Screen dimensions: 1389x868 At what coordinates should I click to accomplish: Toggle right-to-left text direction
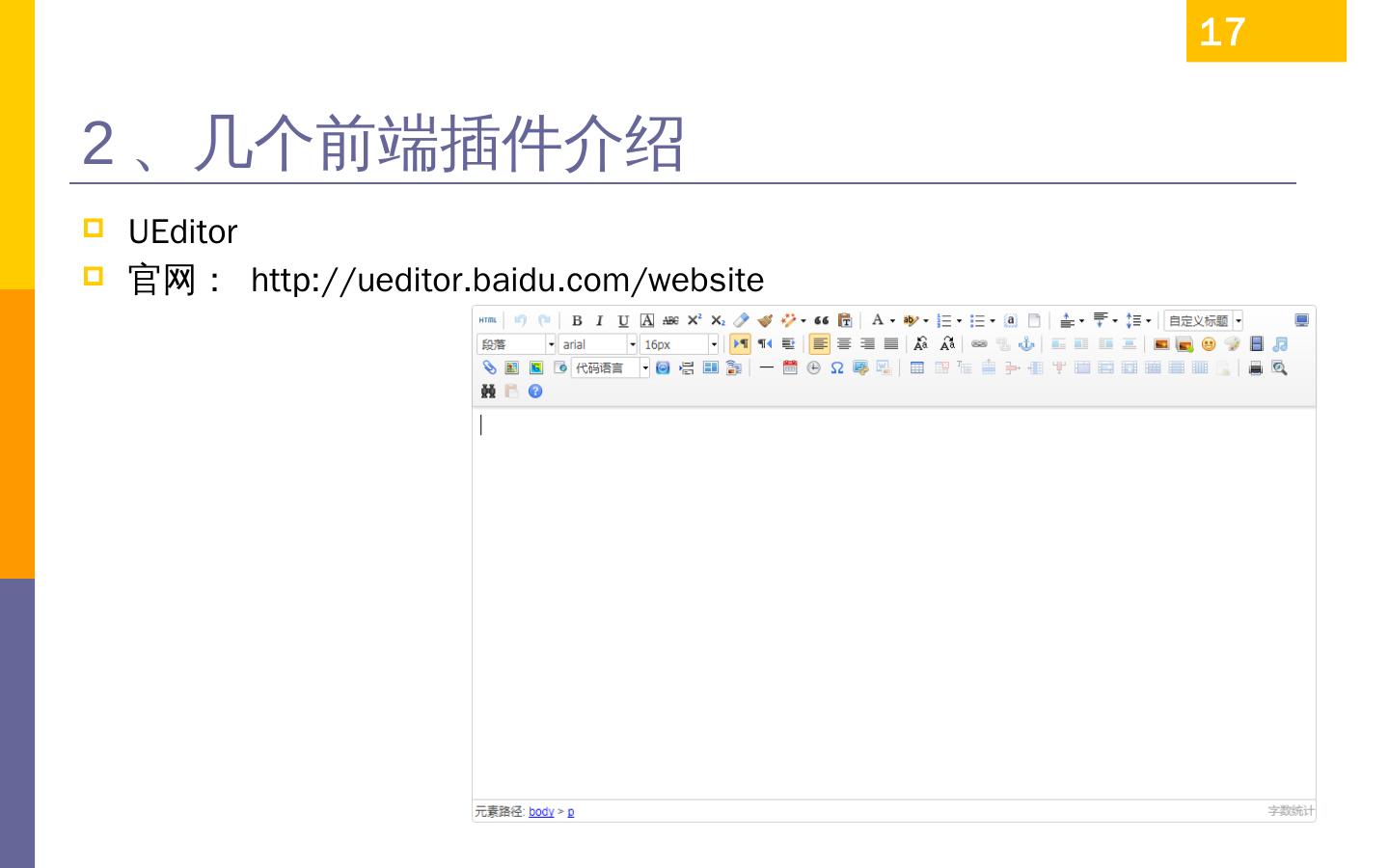click(765, 344)
